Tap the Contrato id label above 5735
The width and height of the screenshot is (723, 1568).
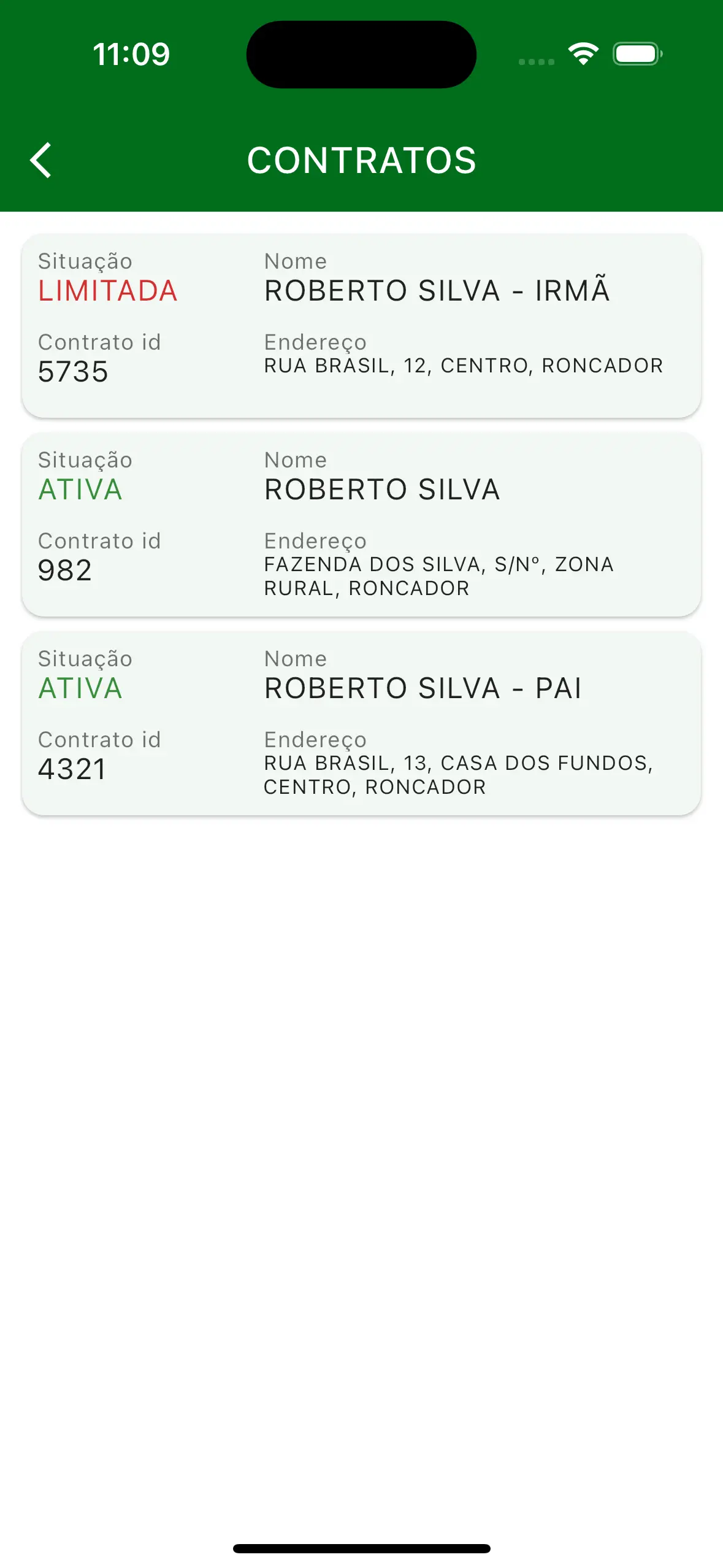click(x=99, y=342)
